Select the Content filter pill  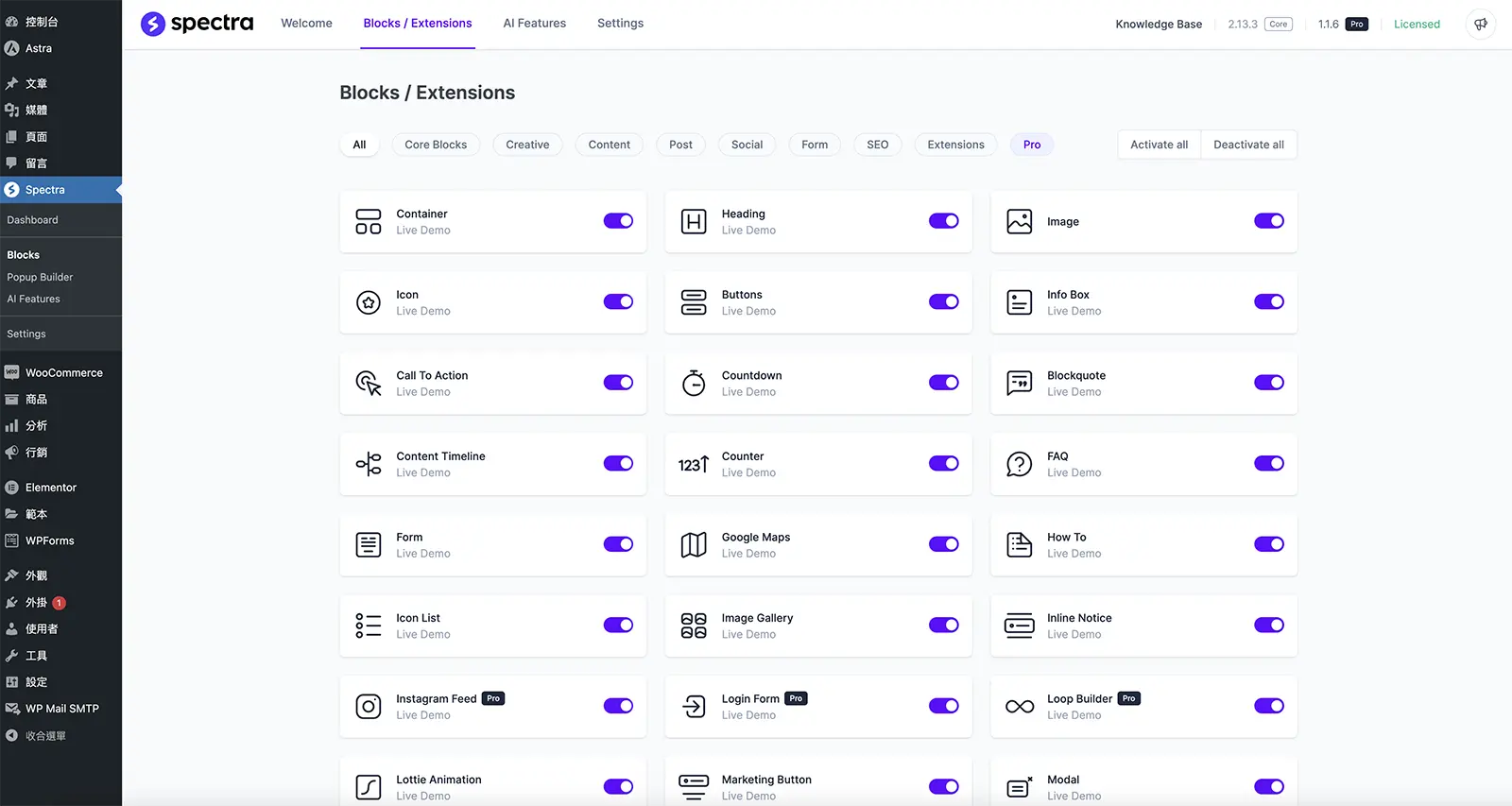click(609, 145)
